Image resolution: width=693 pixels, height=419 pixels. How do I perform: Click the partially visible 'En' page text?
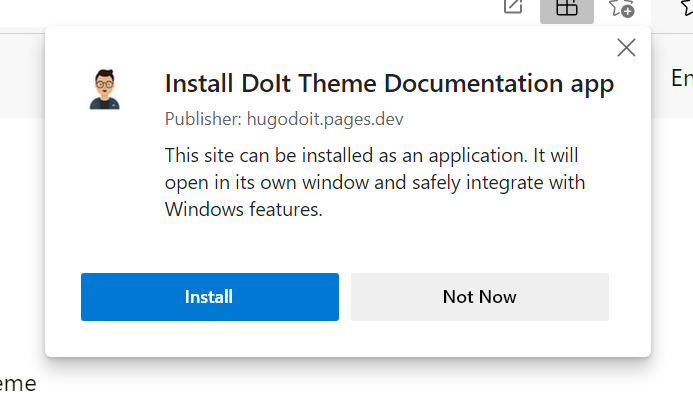click(x=681, y=78)
